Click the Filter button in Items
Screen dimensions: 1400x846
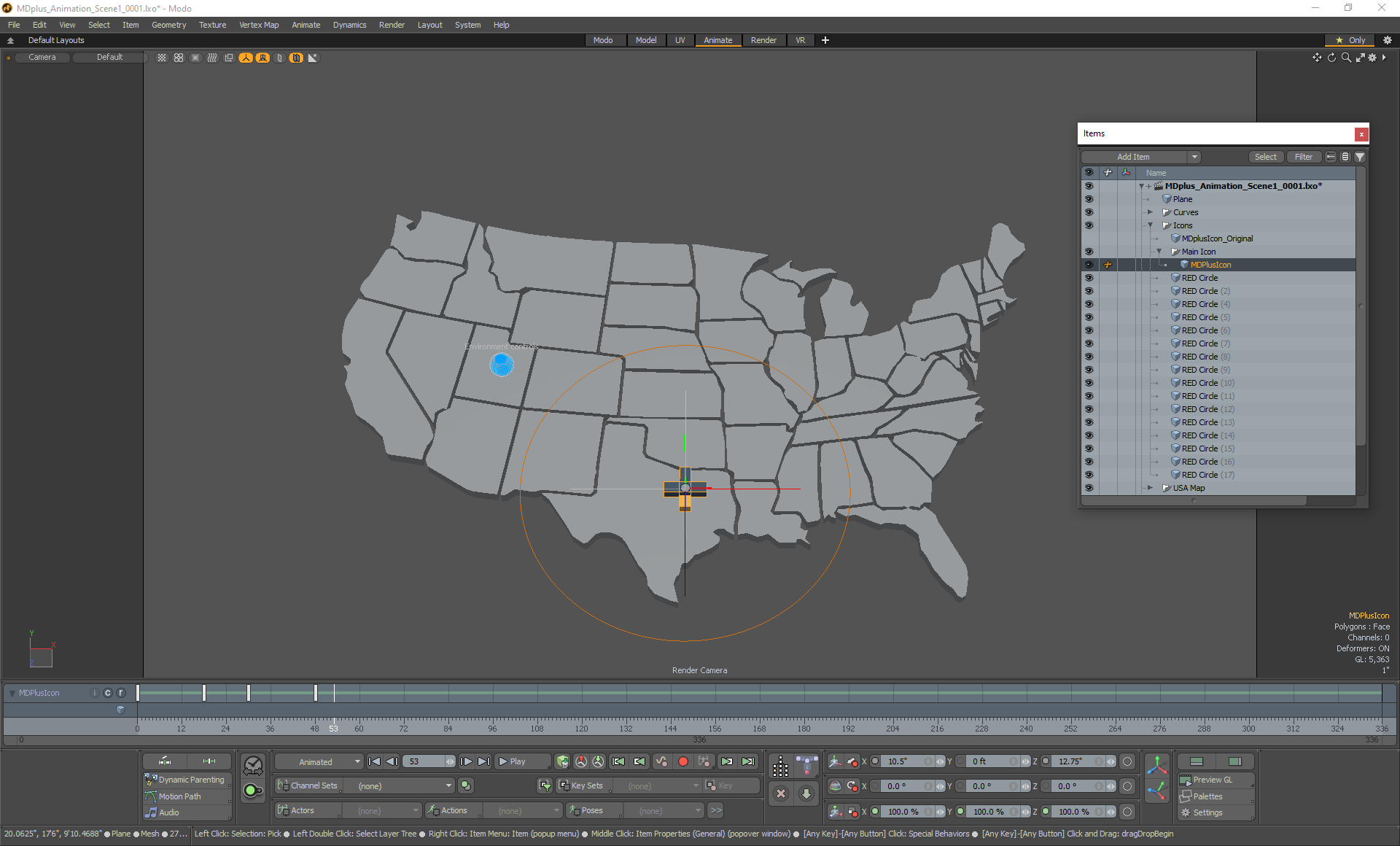[x=1303, y=157]
